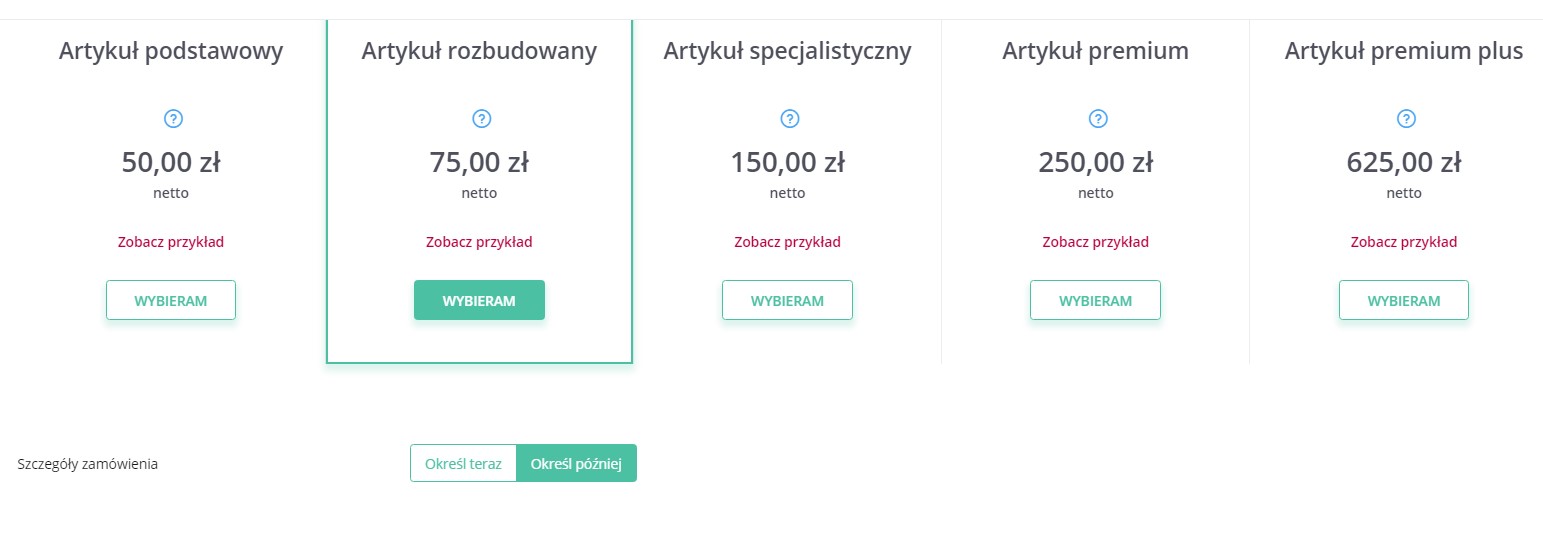Click the Artykuł rozbudowany heading
This screenshot has height=555, width=1543.
pyautogui.click(x=479, y=51)
